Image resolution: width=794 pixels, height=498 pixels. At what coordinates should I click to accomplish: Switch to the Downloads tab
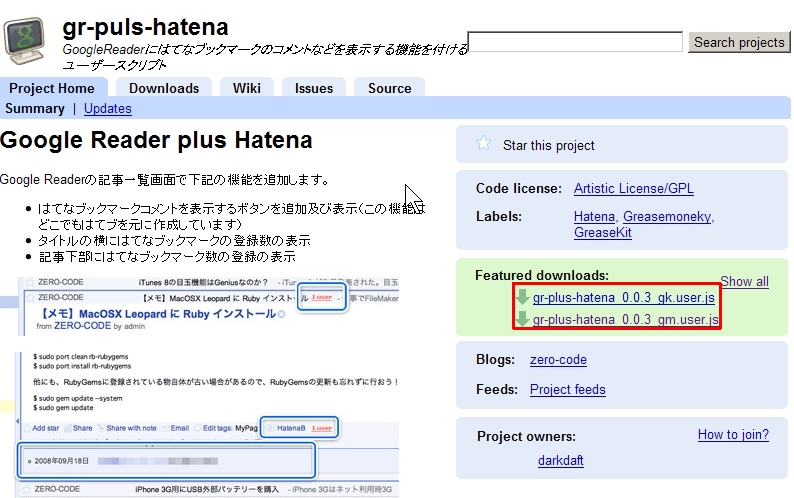point(164,88)
